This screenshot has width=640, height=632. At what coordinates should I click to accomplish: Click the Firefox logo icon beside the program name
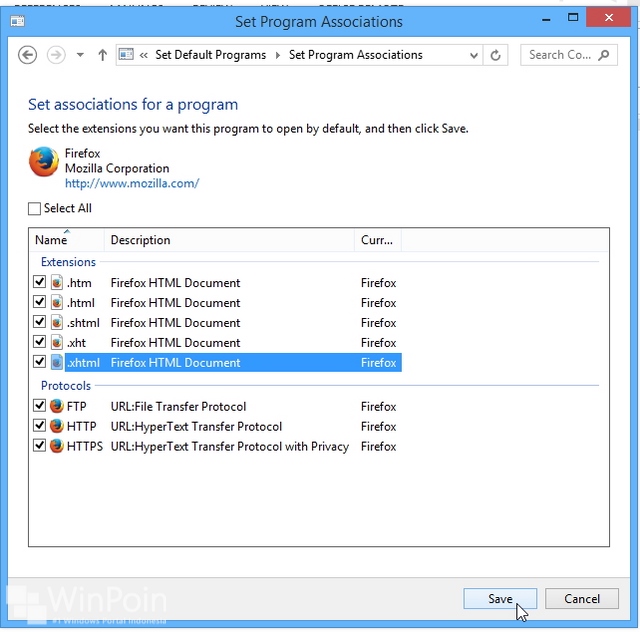43,162
